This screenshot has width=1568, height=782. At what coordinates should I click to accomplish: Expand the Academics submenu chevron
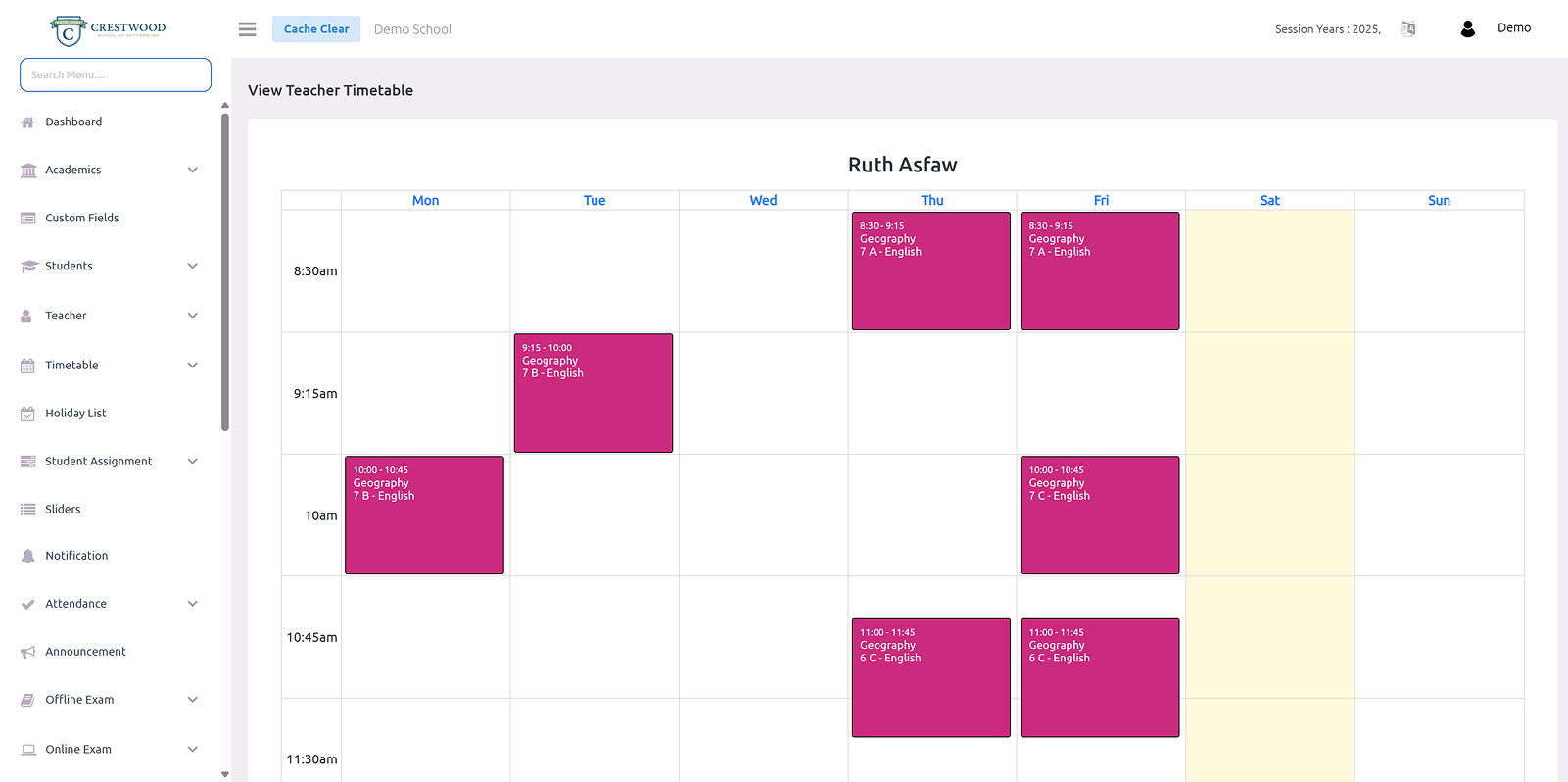tap(193, 171)
